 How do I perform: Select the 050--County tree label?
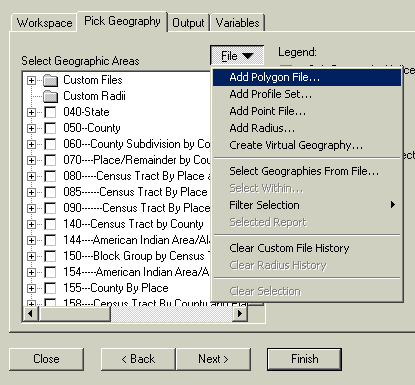[x=92, y=128]
